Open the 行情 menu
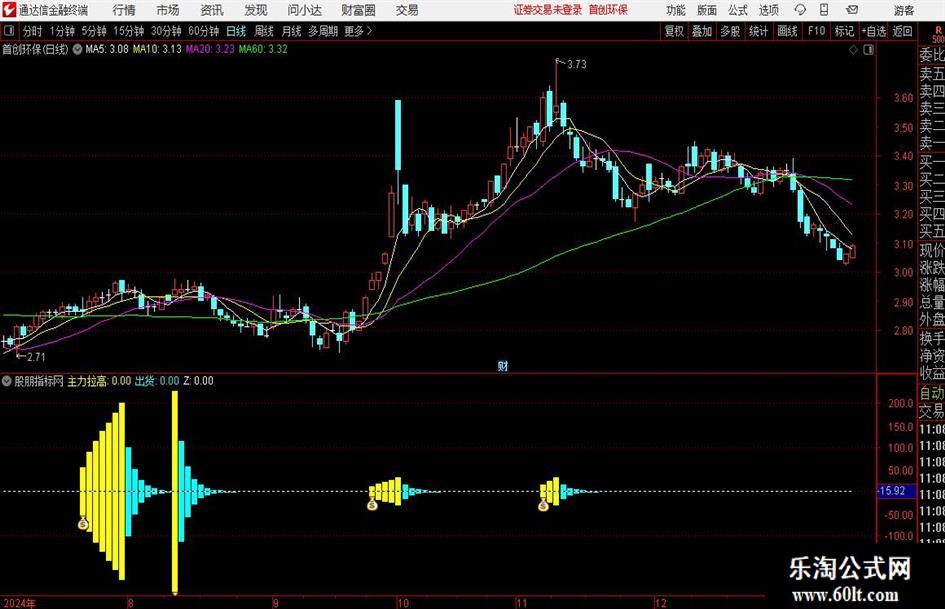Screen dimensions: 945x609 tap(124, 10)
